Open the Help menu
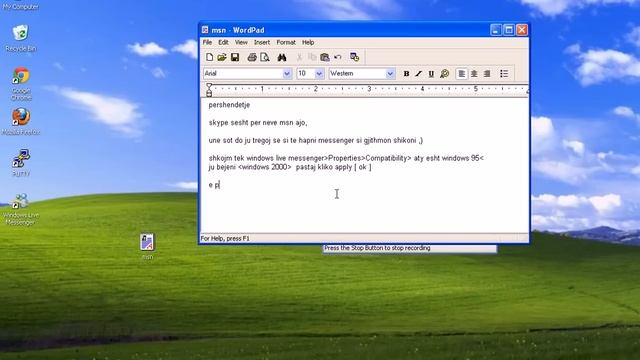640x360 pixels. click(x=308, y=42)
